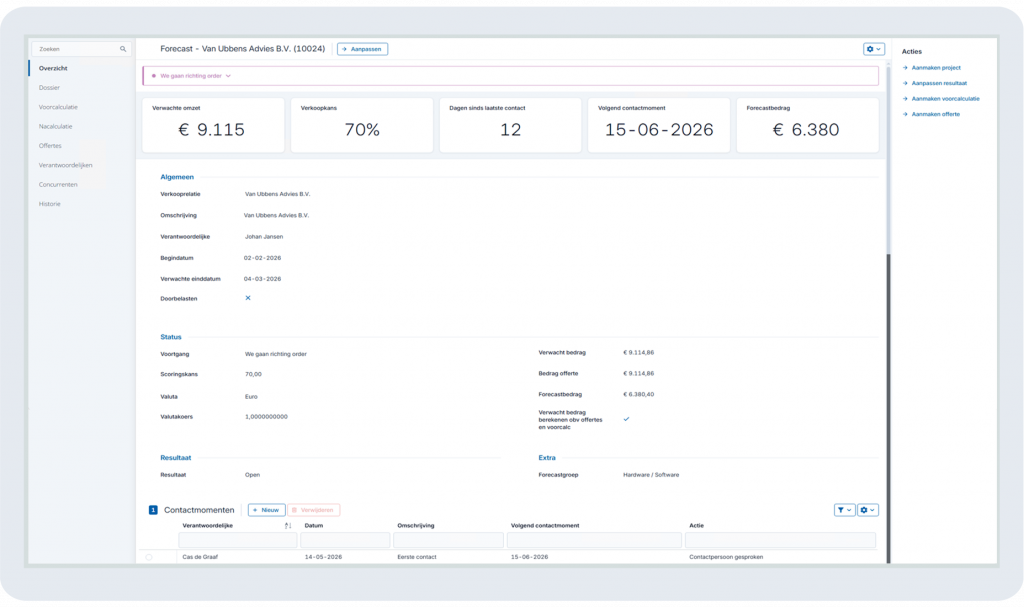
Task: Open the Historie sidebar item
Action: (x=50, y=204)
